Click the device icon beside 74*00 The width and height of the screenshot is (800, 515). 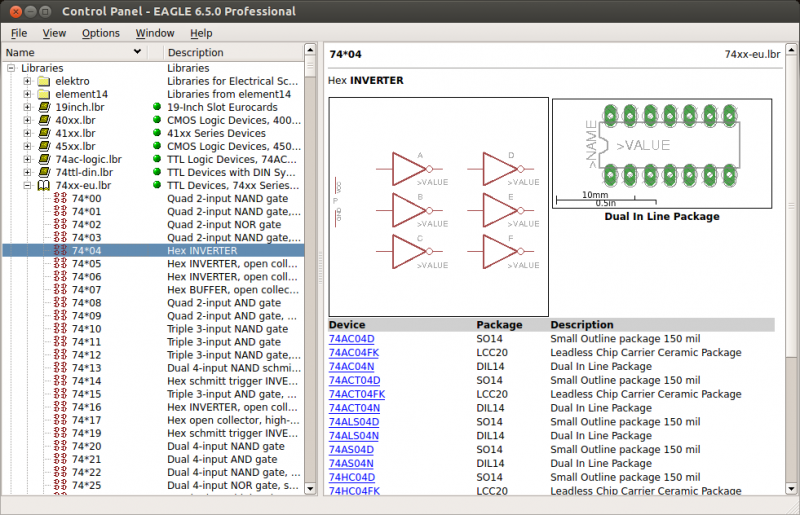point(60,199)
